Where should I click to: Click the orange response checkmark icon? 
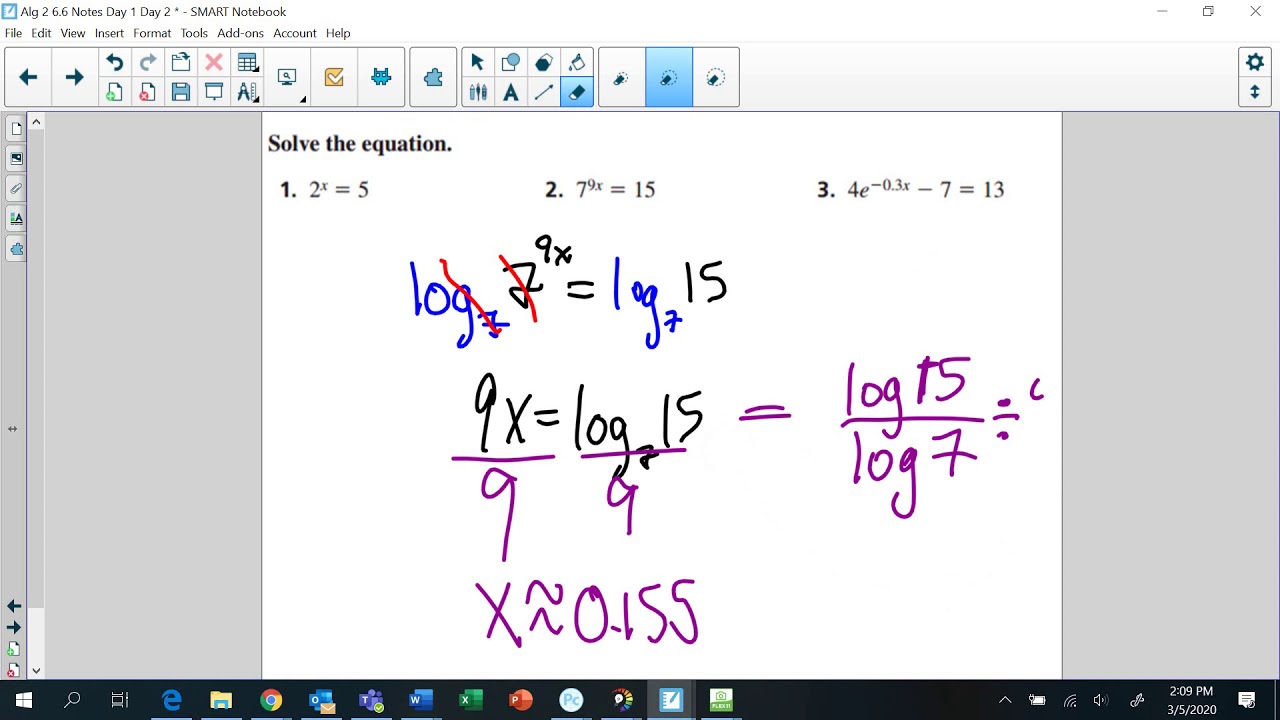(x=334, y=77)
